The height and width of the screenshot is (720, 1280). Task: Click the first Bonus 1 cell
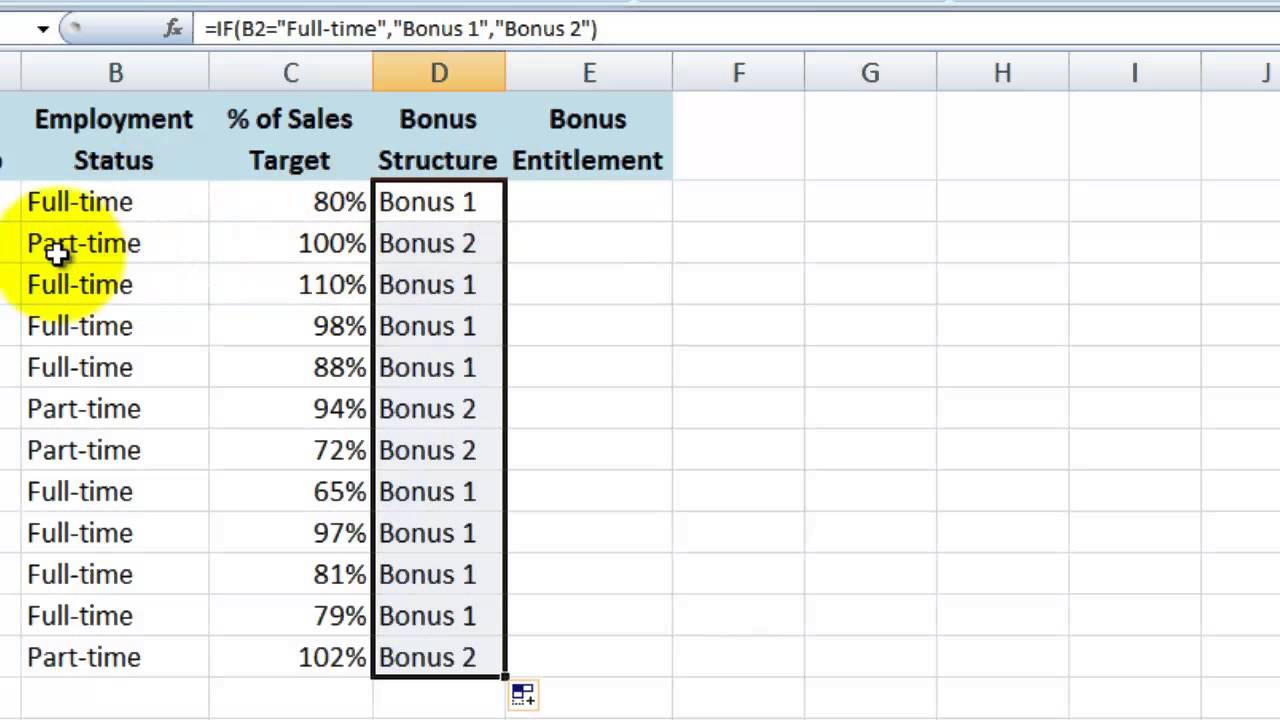438,202
